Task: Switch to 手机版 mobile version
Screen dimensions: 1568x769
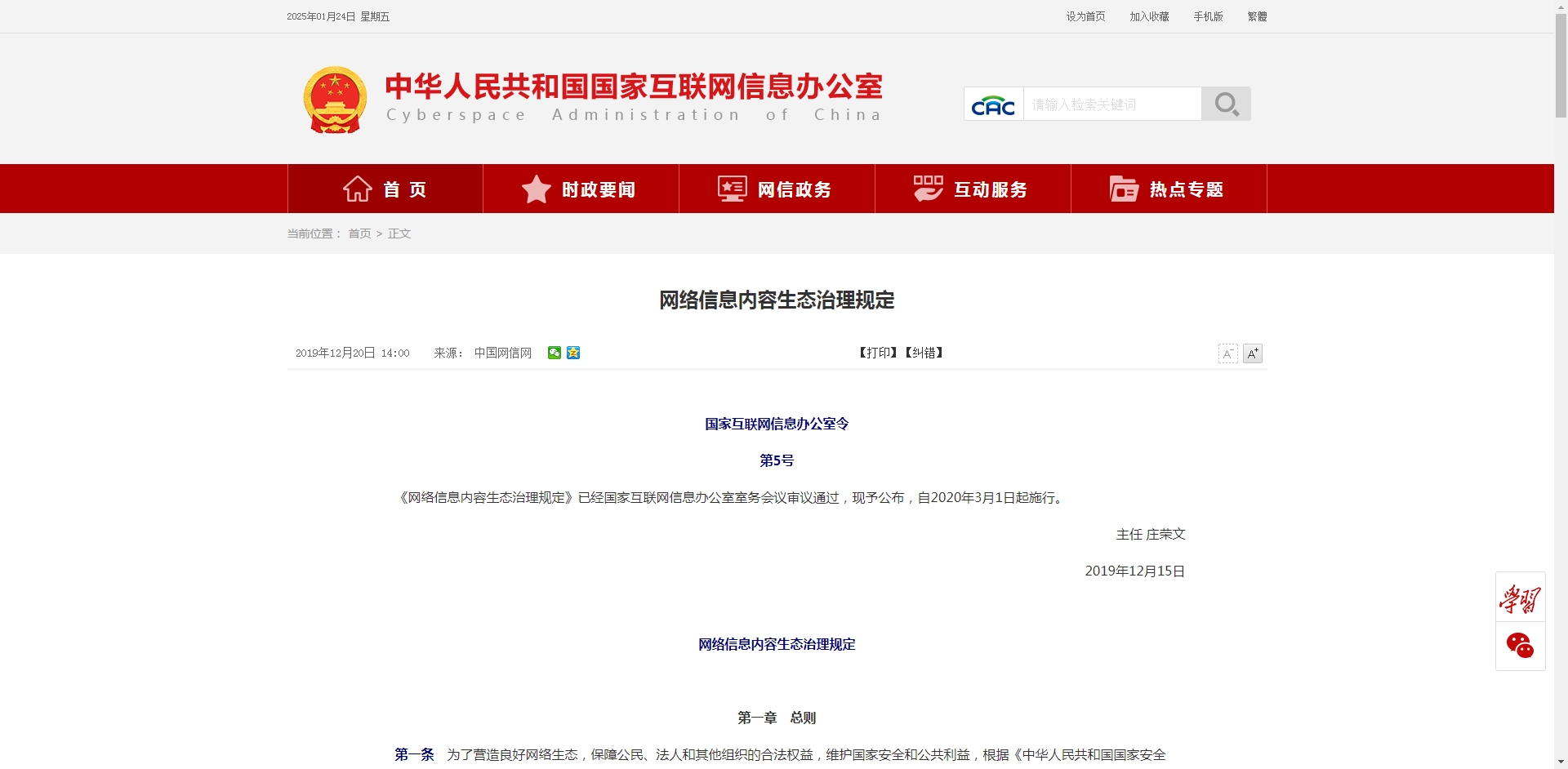Action: (1208, 16)
